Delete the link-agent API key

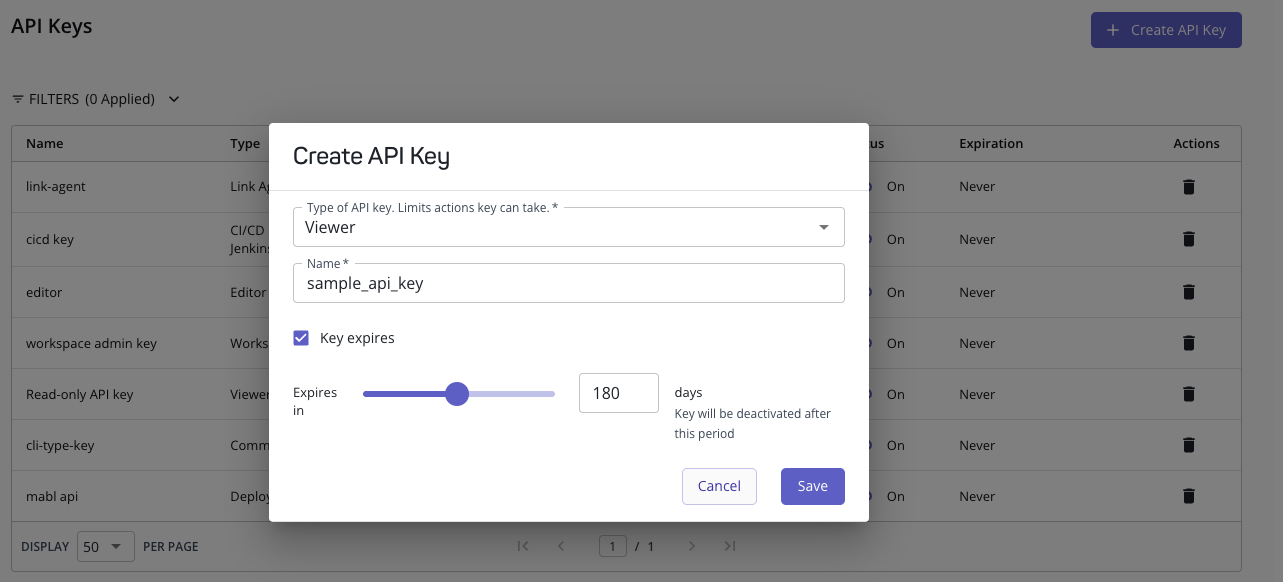pos(1188,186)
